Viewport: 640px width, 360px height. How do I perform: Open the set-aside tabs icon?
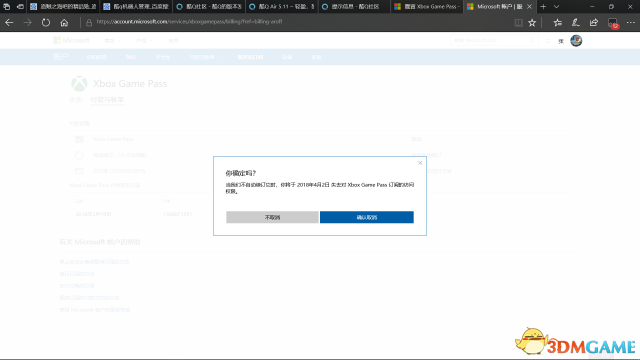click(7, 7)
